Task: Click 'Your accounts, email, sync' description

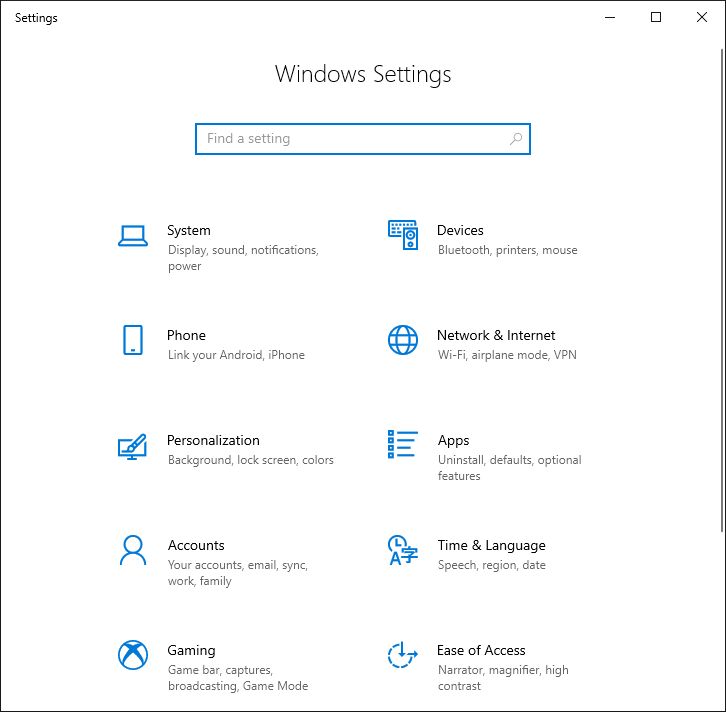Action: (238, 573)
